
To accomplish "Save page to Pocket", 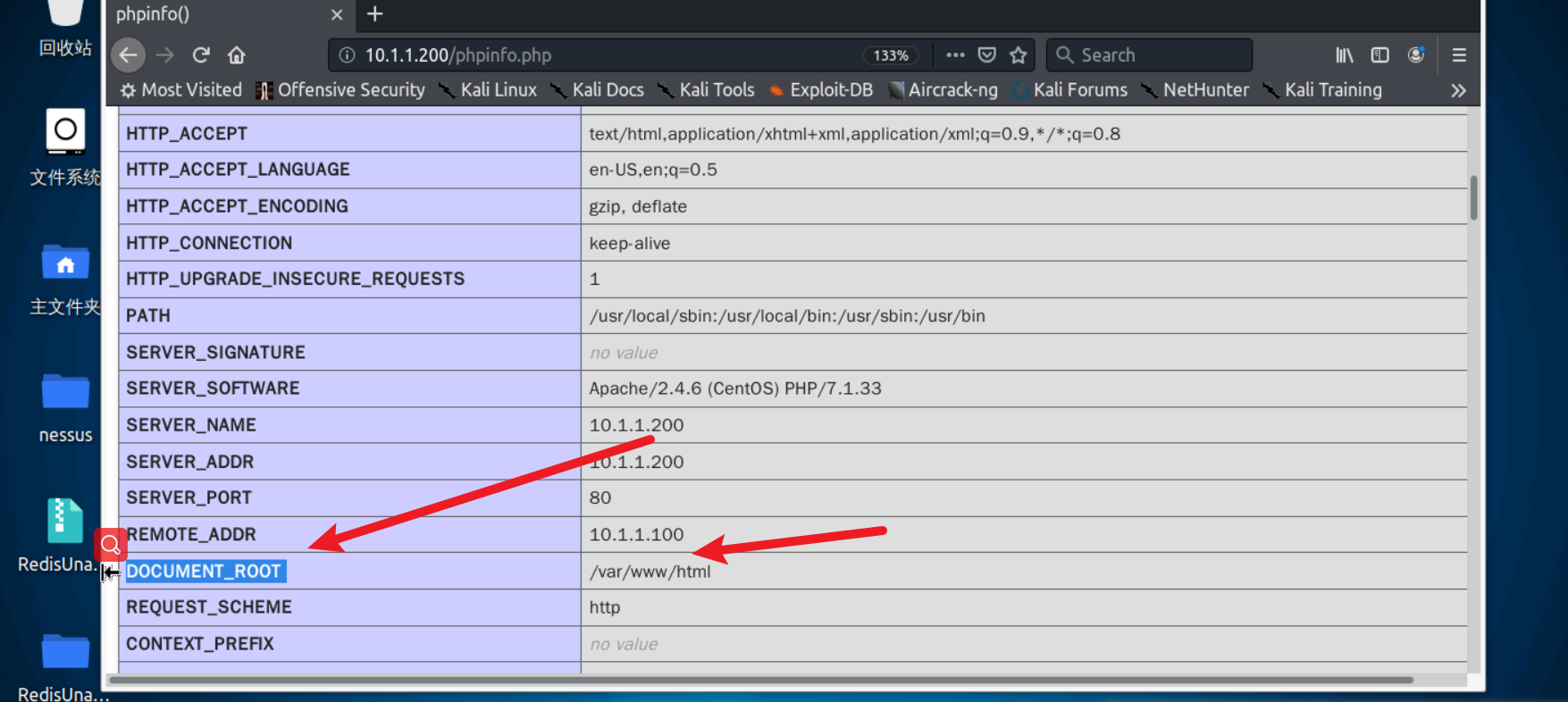I will pyautogui.click(x=986, y=55).
